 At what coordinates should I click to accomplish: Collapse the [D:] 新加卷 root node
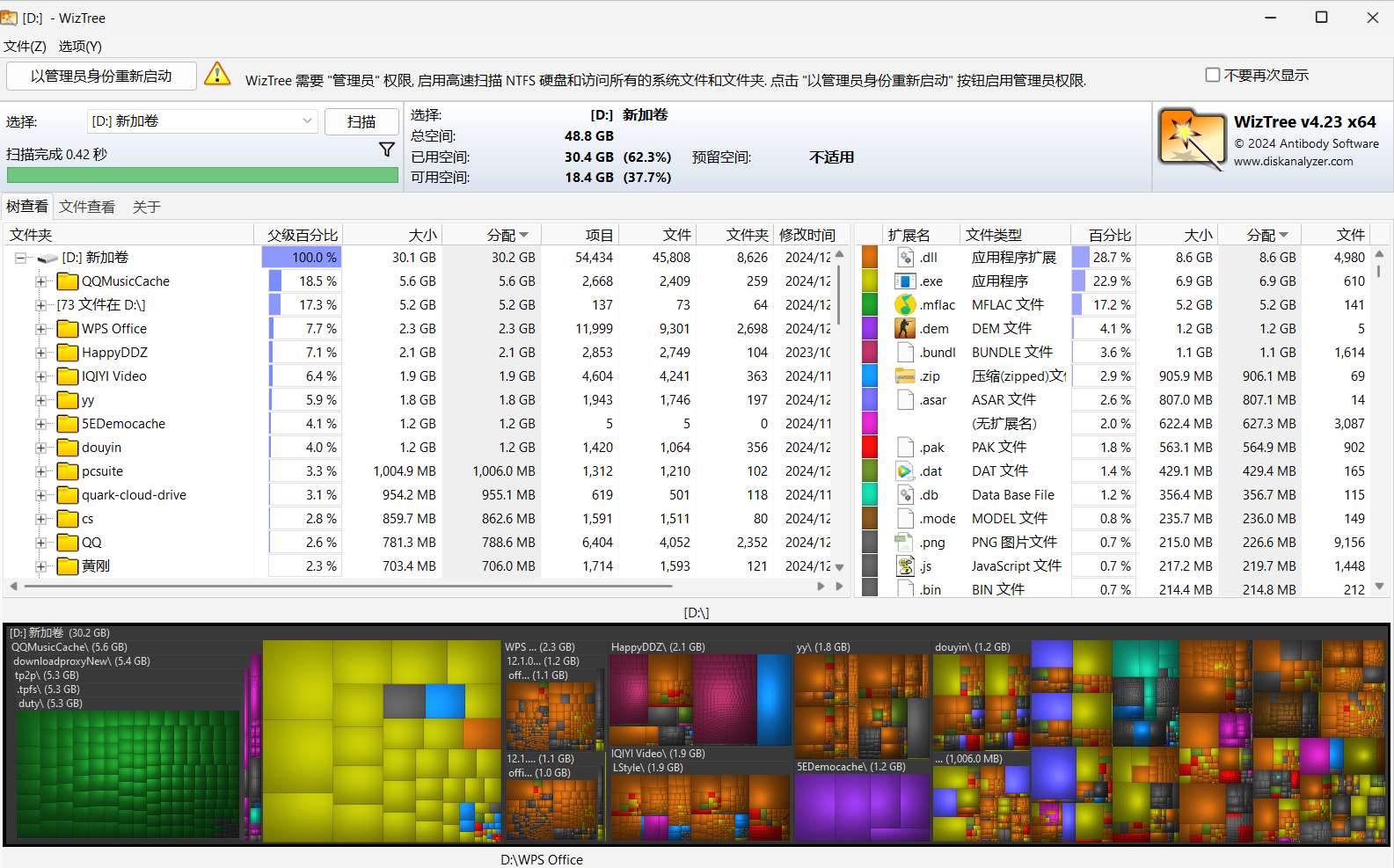click(x=20, y=258)
